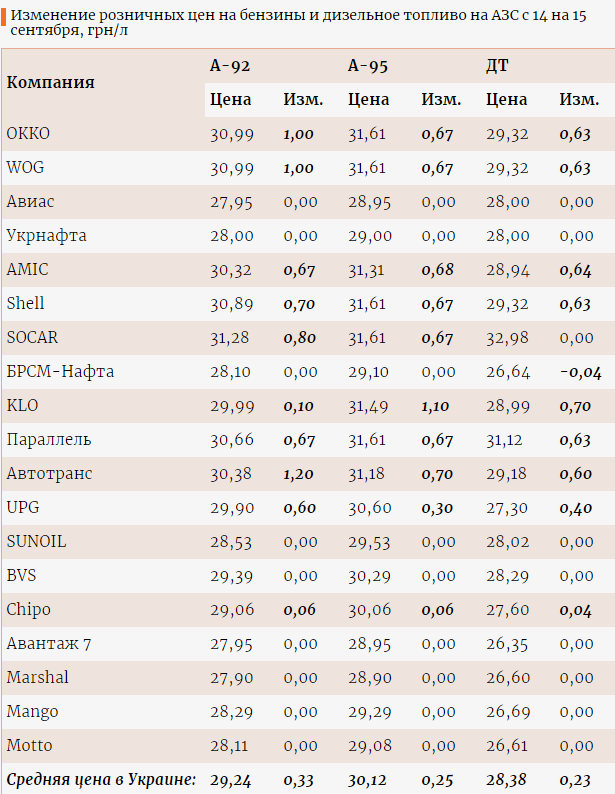This screenshot has width=615, height=794.
Task: Click the A-92 column group header
Action: tap(229, 66)
